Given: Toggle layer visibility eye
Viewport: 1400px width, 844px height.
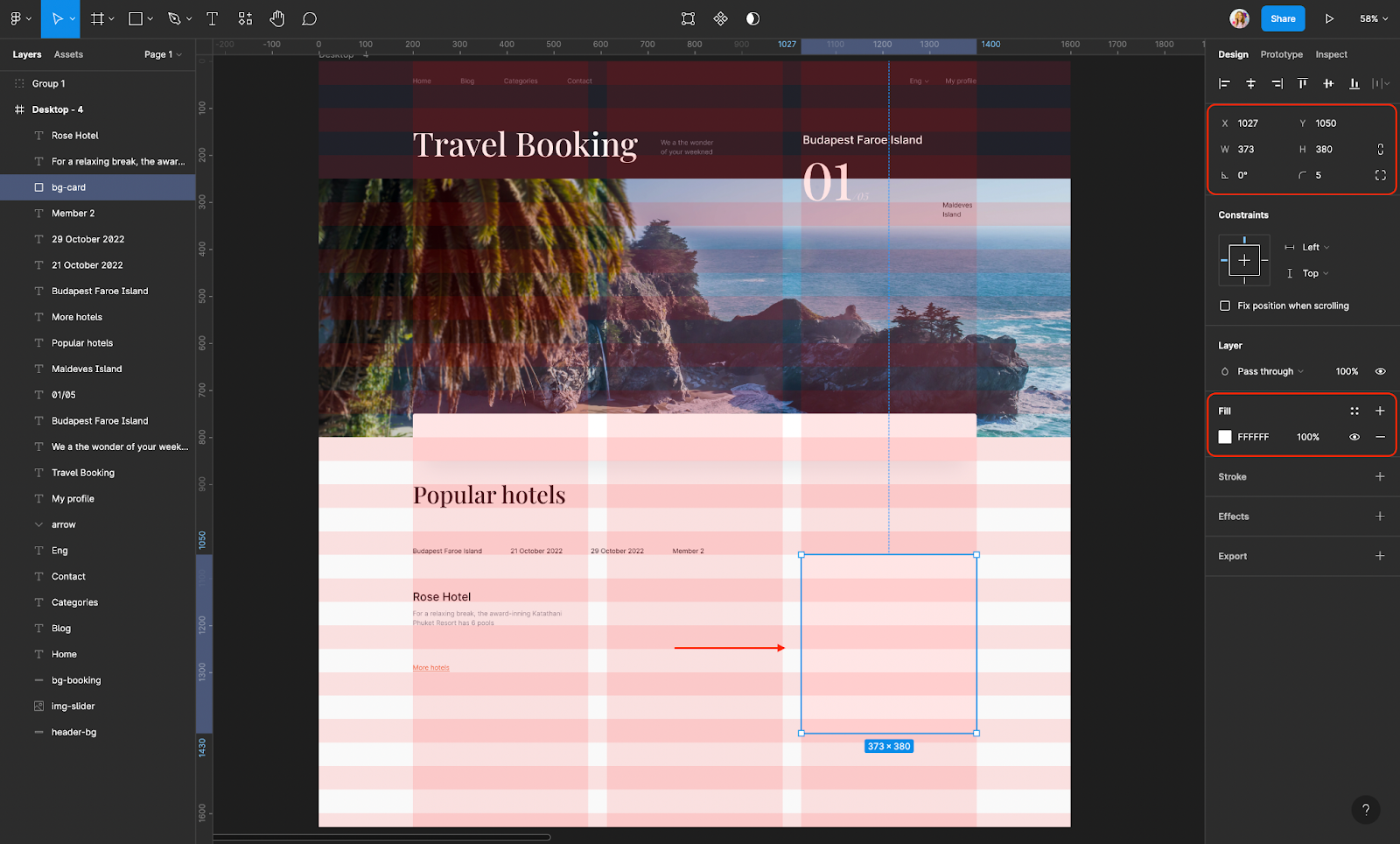Looking at the screenshot, I should click(1381, 371).
